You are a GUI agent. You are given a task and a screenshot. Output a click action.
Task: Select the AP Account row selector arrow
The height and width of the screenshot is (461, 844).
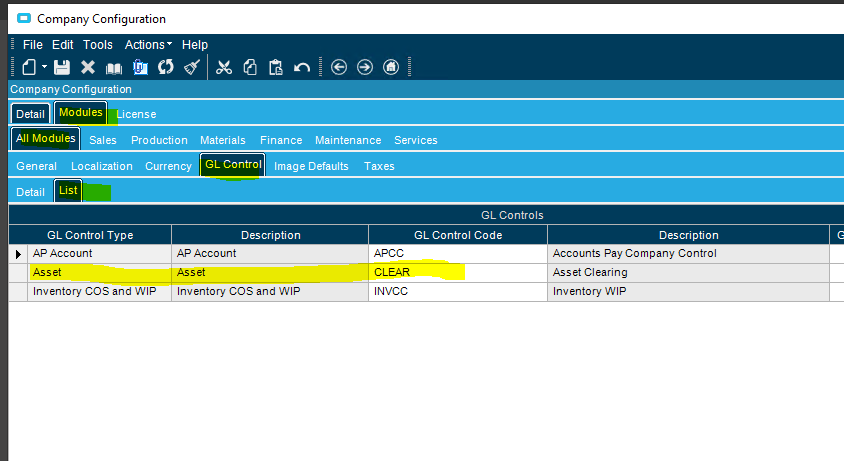point(18,254)
